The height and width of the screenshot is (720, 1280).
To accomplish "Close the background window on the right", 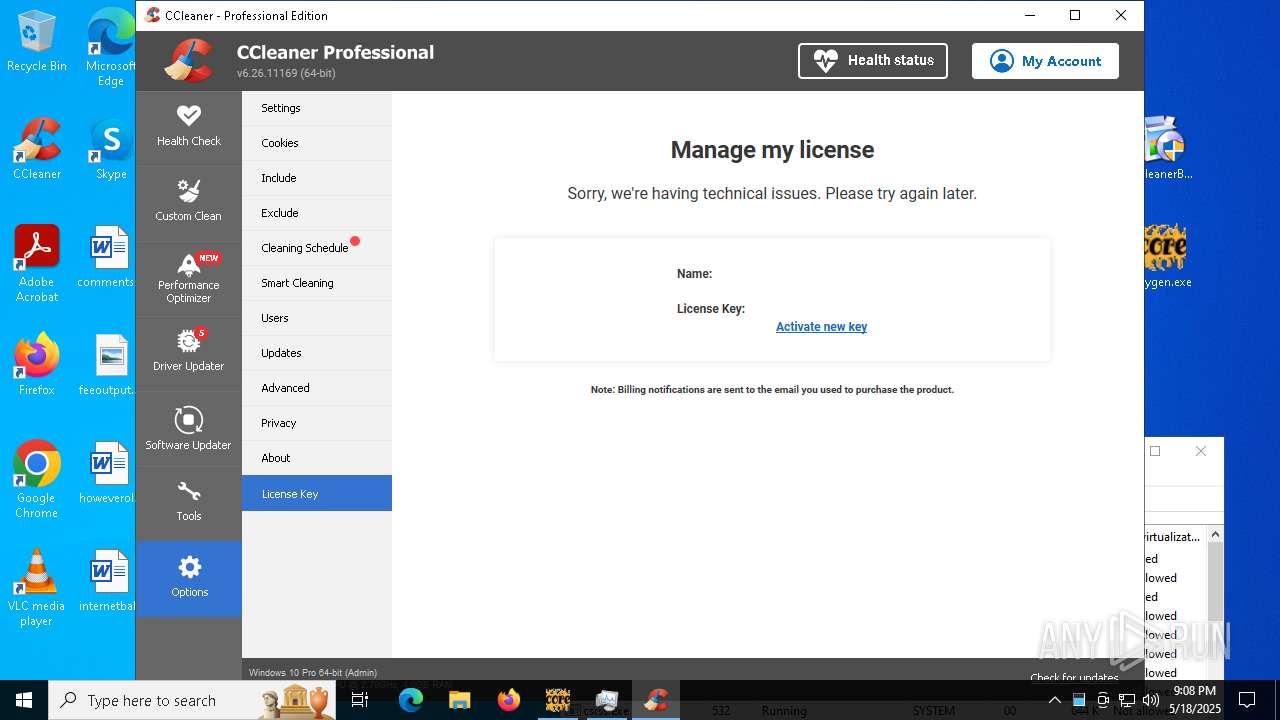I will tap(1201, 451).
